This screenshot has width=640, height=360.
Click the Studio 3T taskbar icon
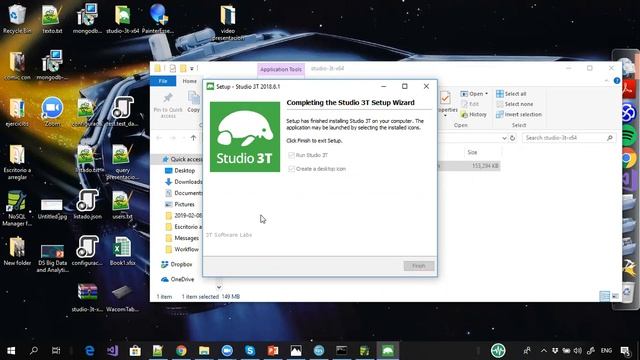(387, 350)
